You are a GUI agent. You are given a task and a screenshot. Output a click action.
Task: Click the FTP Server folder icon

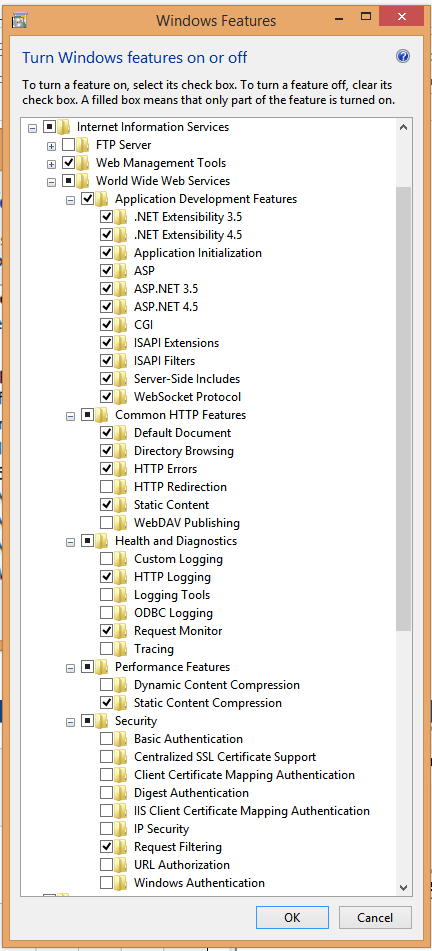pyautogui.click(x=84, y=145)
